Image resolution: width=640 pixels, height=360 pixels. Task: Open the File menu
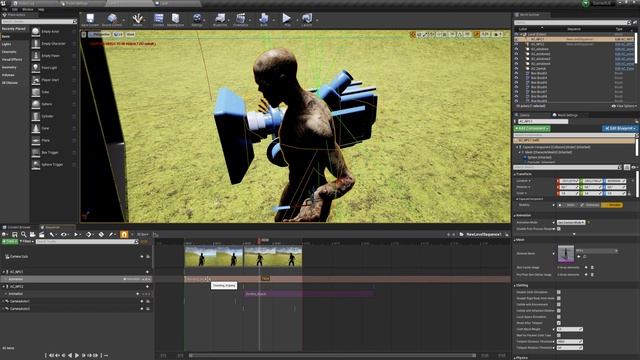[x=5, y=9]
